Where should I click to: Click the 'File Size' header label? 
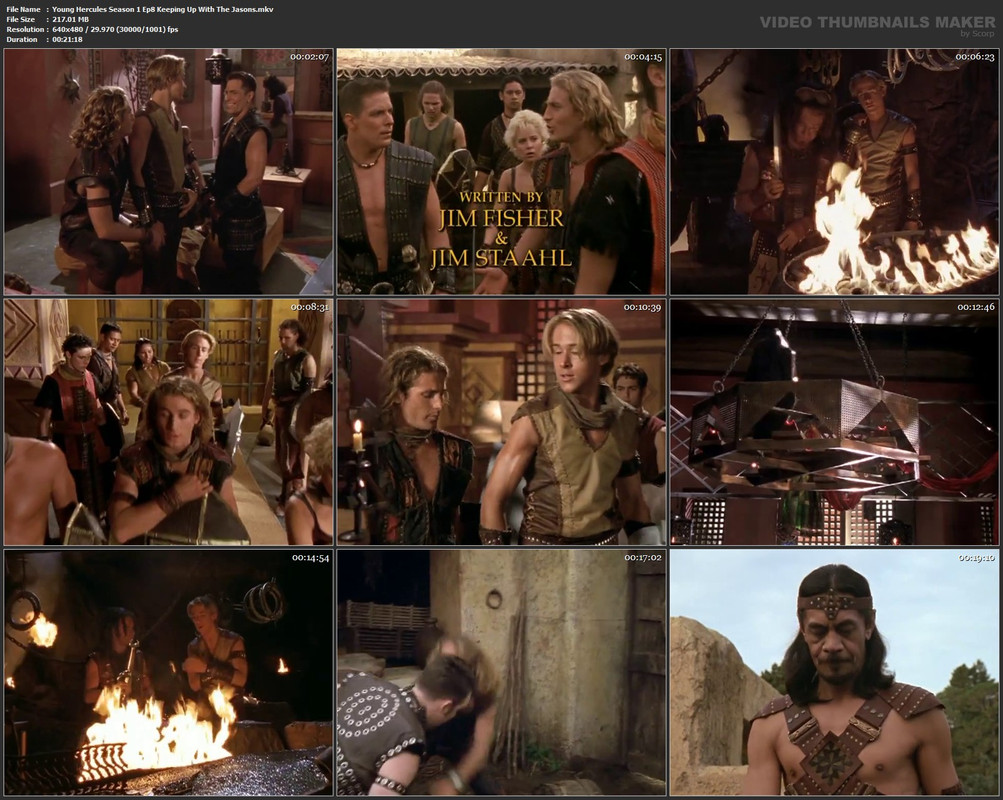point(20,19)
